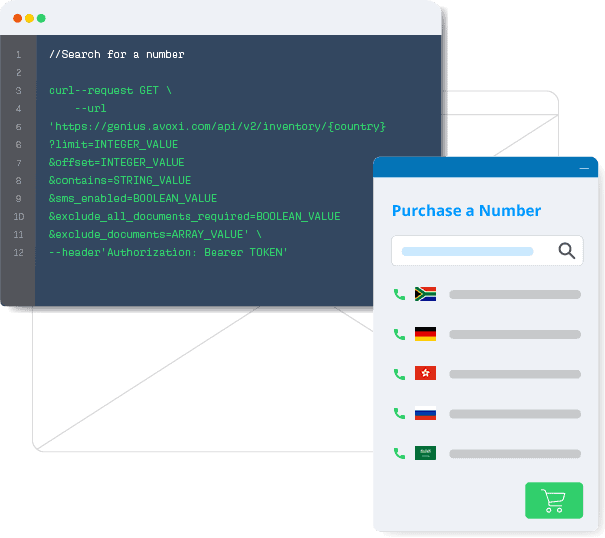Viewport: 605px width, 538px height.
Task: Click the 'Purchase a Number' heading
Action: 466,211
